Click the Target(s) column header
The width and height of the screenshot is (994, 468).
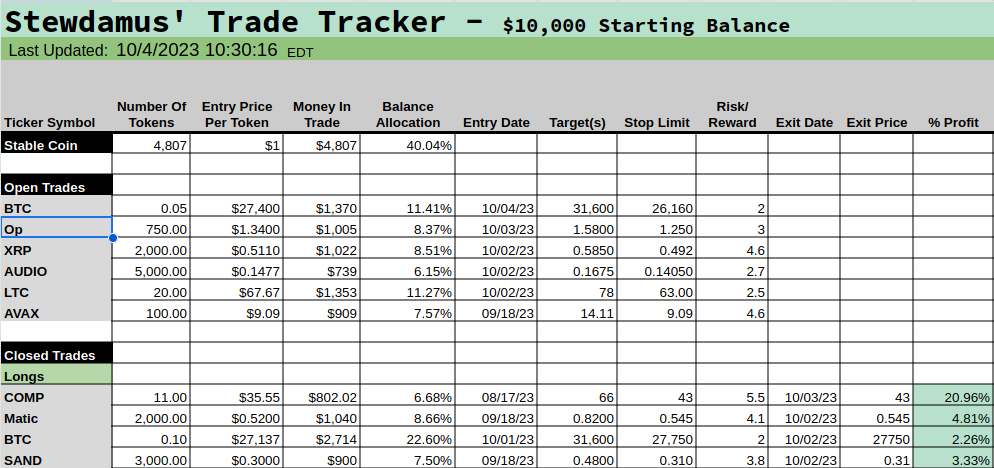pos(577,122)
